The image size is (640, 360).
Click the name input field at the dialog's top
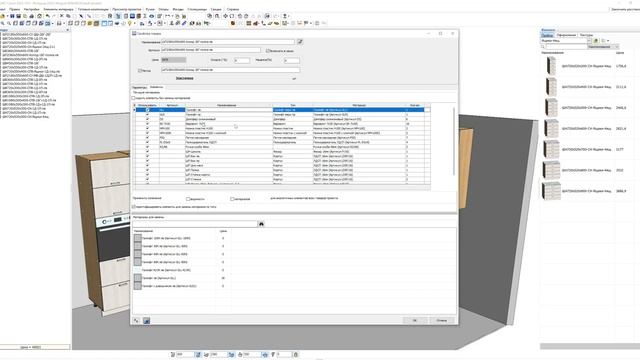tap(228, 42)
